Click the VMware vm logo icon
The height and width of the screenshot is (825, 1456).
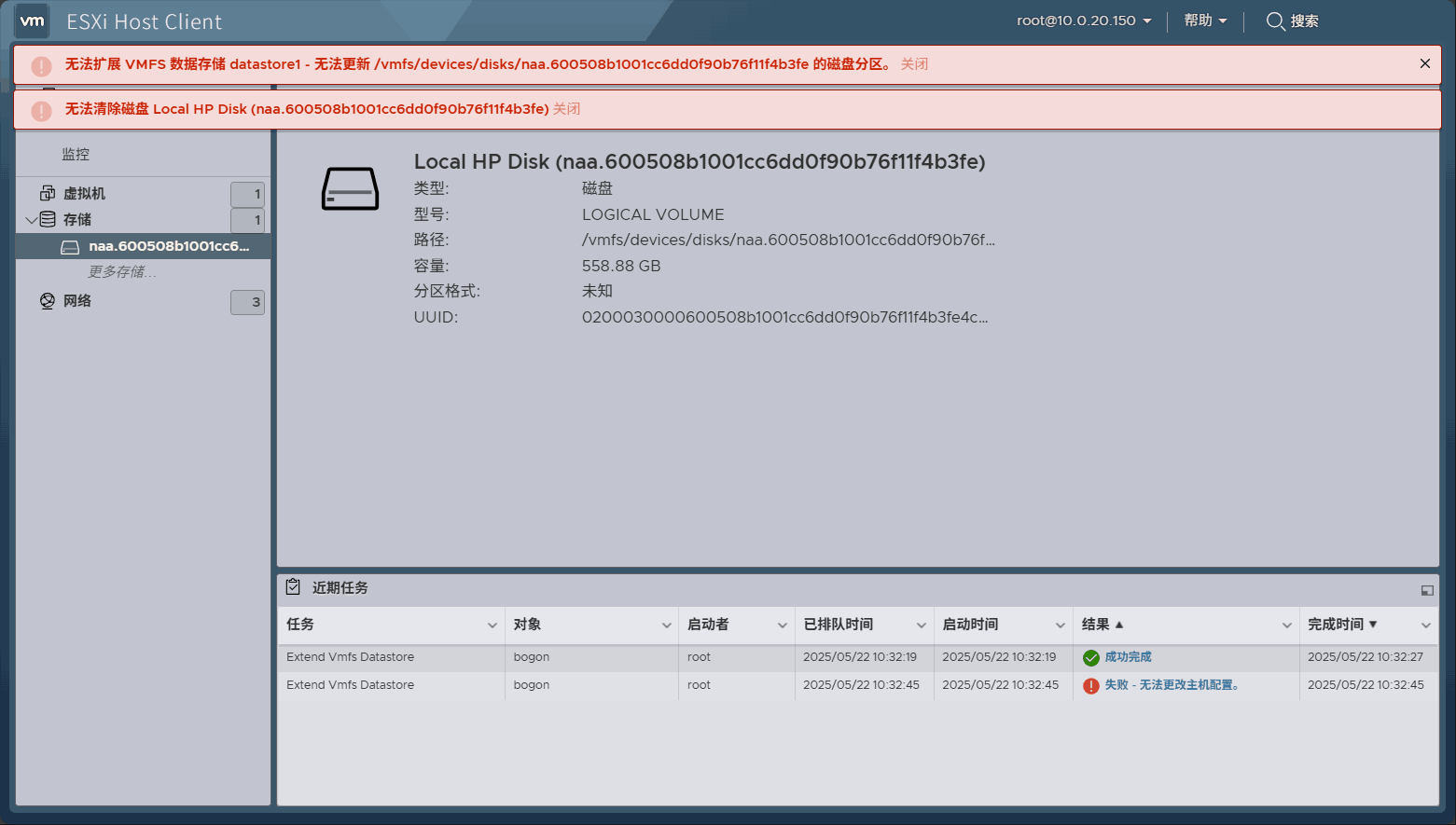pyautogui.click(x=33, y=21)
